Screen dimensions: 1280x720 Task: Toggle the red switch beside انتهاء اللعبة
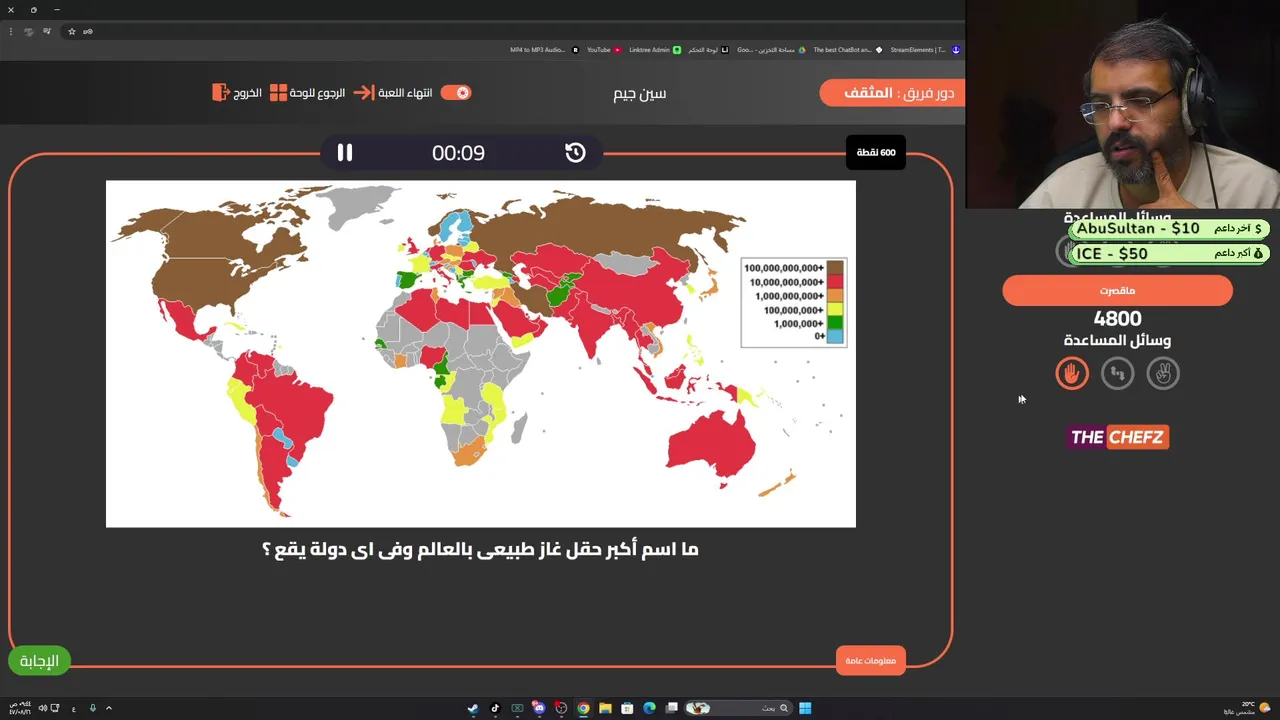pyautogui.click(x=455, y=92)
